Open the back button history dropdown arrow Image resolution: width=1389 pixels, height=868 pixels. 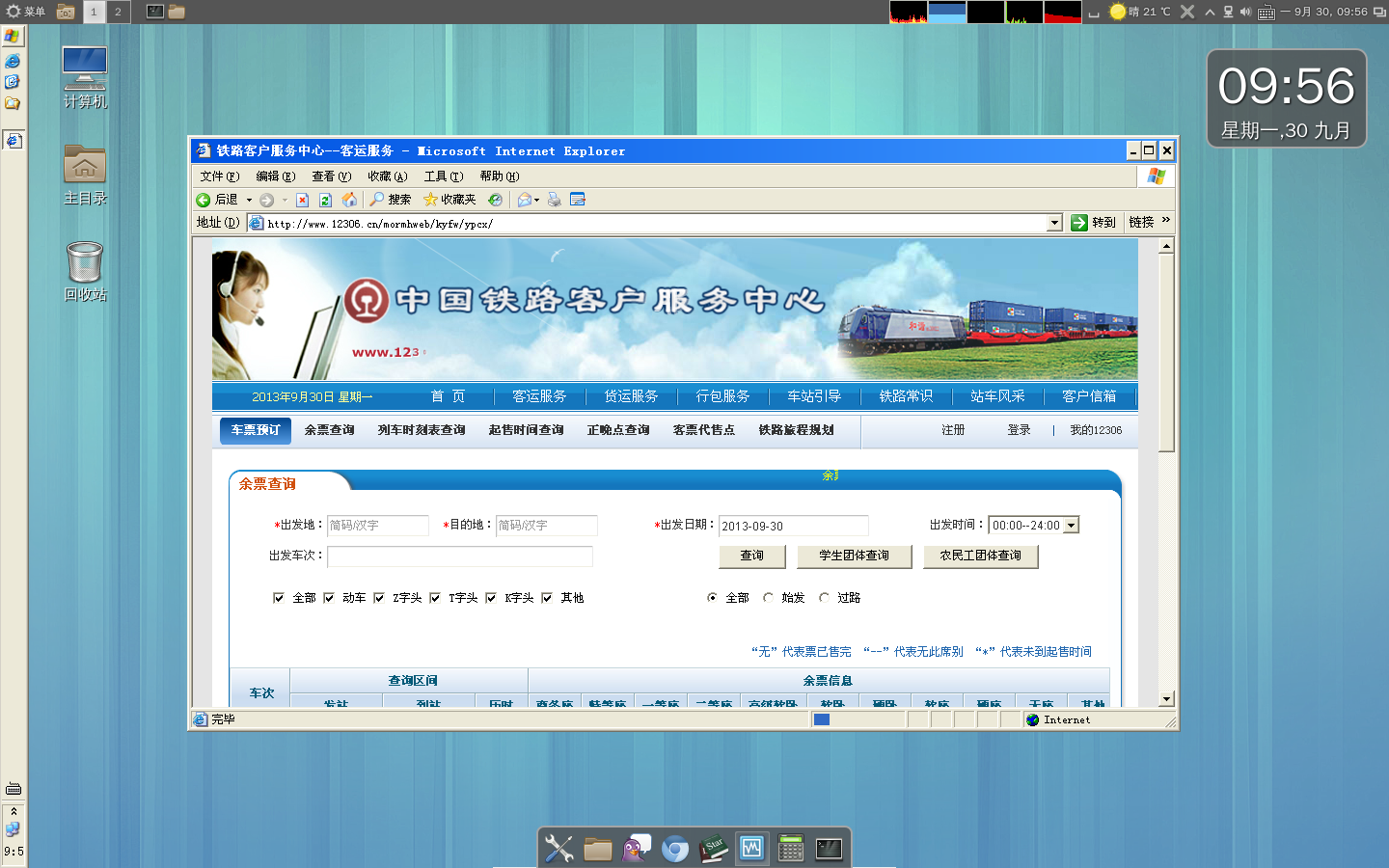[x=249, y=200]
